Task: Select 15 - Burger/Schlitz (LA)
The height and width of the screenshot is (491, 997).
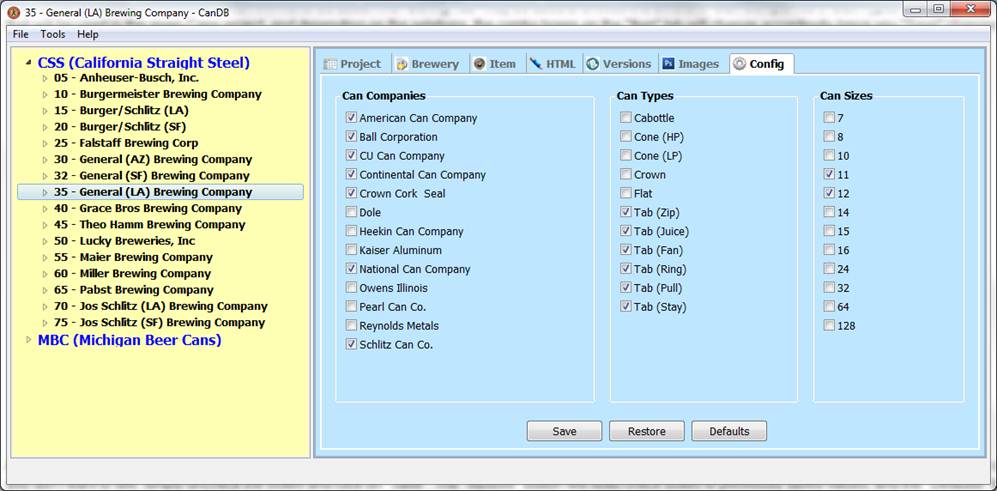Action: [x=121, y=110]
